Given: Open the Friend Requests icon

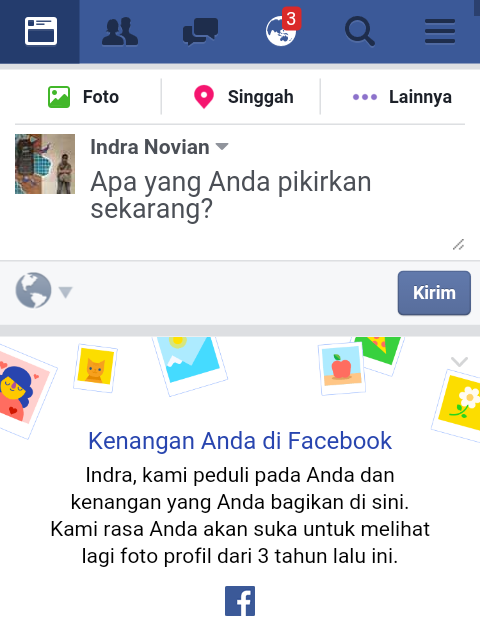Looking at the screenshot, I should pyautogui.click(x=120, y=31).
